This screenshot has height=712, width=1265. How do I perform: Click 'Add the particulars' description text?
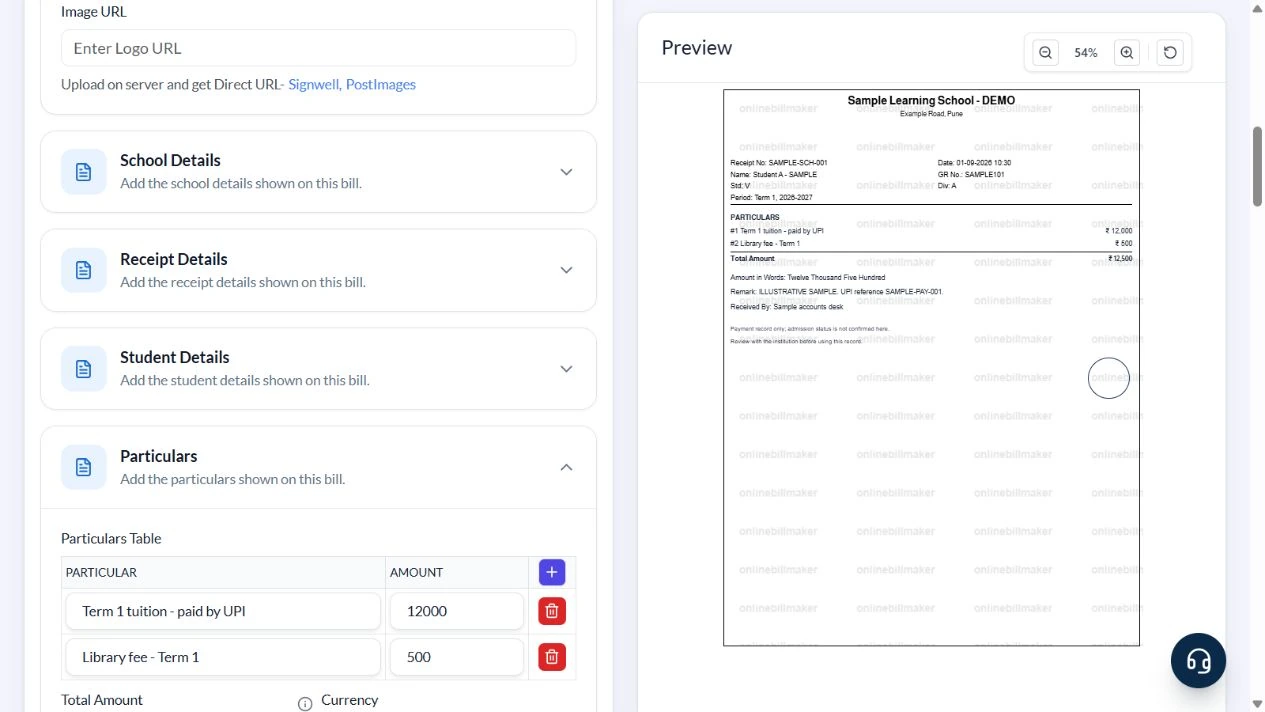(x=233, y=479)
